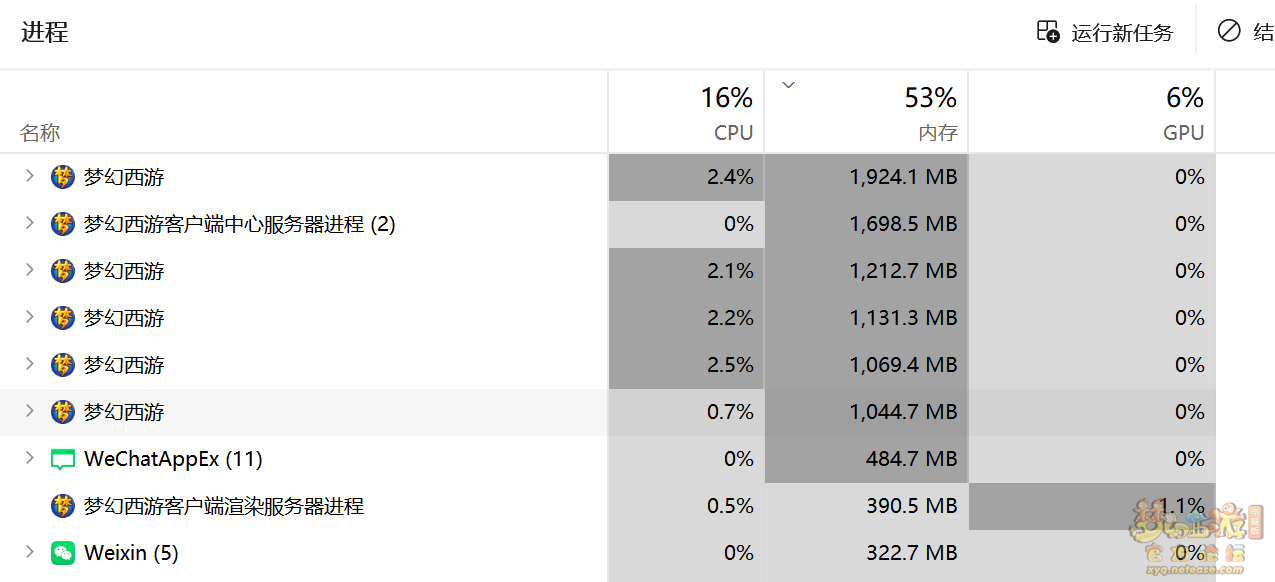Click the 运行新任务 button

click(1105, 32)
